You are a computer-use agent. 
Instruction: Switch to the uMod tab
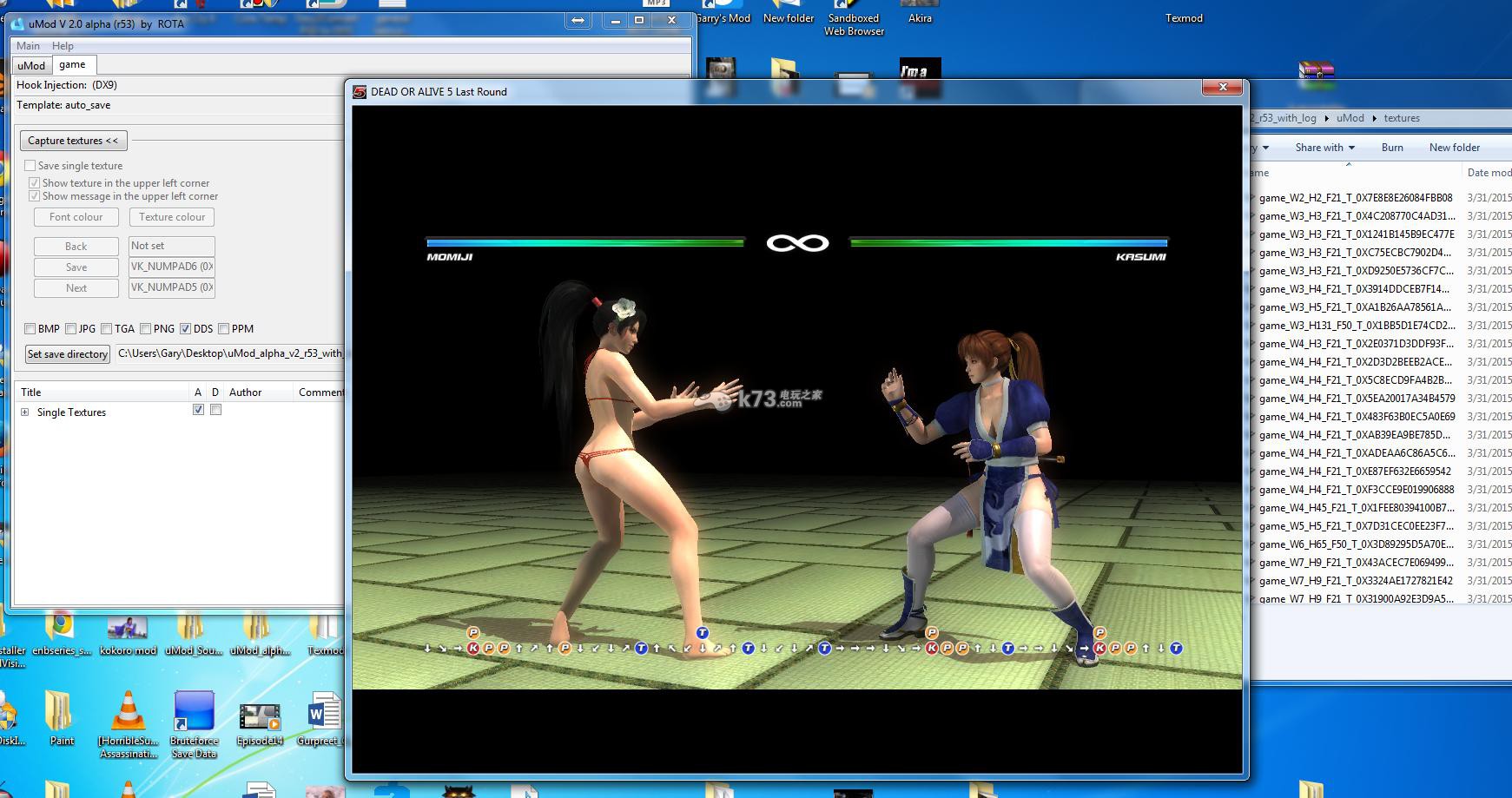click(31, 65)
